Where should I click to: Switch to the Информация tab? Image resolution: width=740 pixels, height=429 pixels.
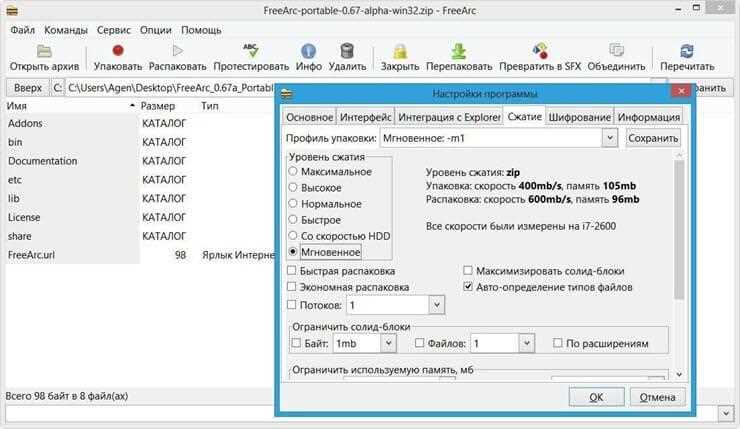648,117
